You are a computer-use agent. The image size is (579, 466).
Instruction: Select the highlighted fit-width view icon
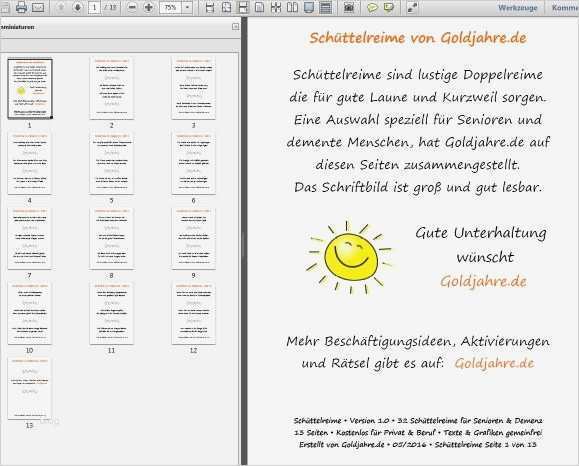point(243,7)
